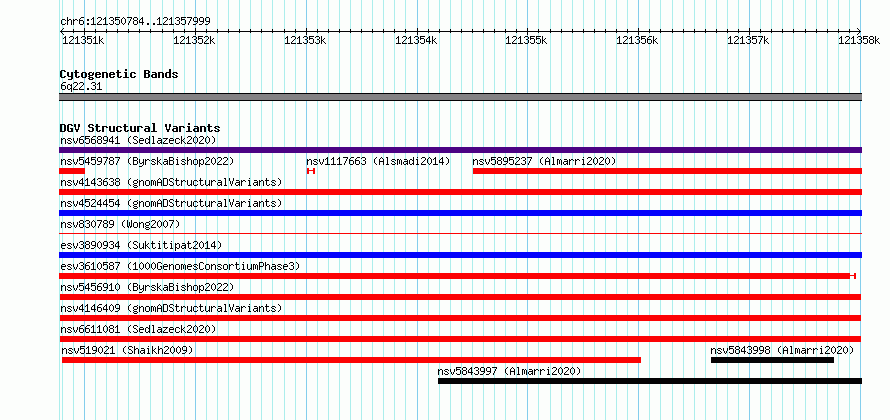This screenshot has height=420, width=890.
Task: Click the 121358k ruler tick label
Action: point(859,40)
